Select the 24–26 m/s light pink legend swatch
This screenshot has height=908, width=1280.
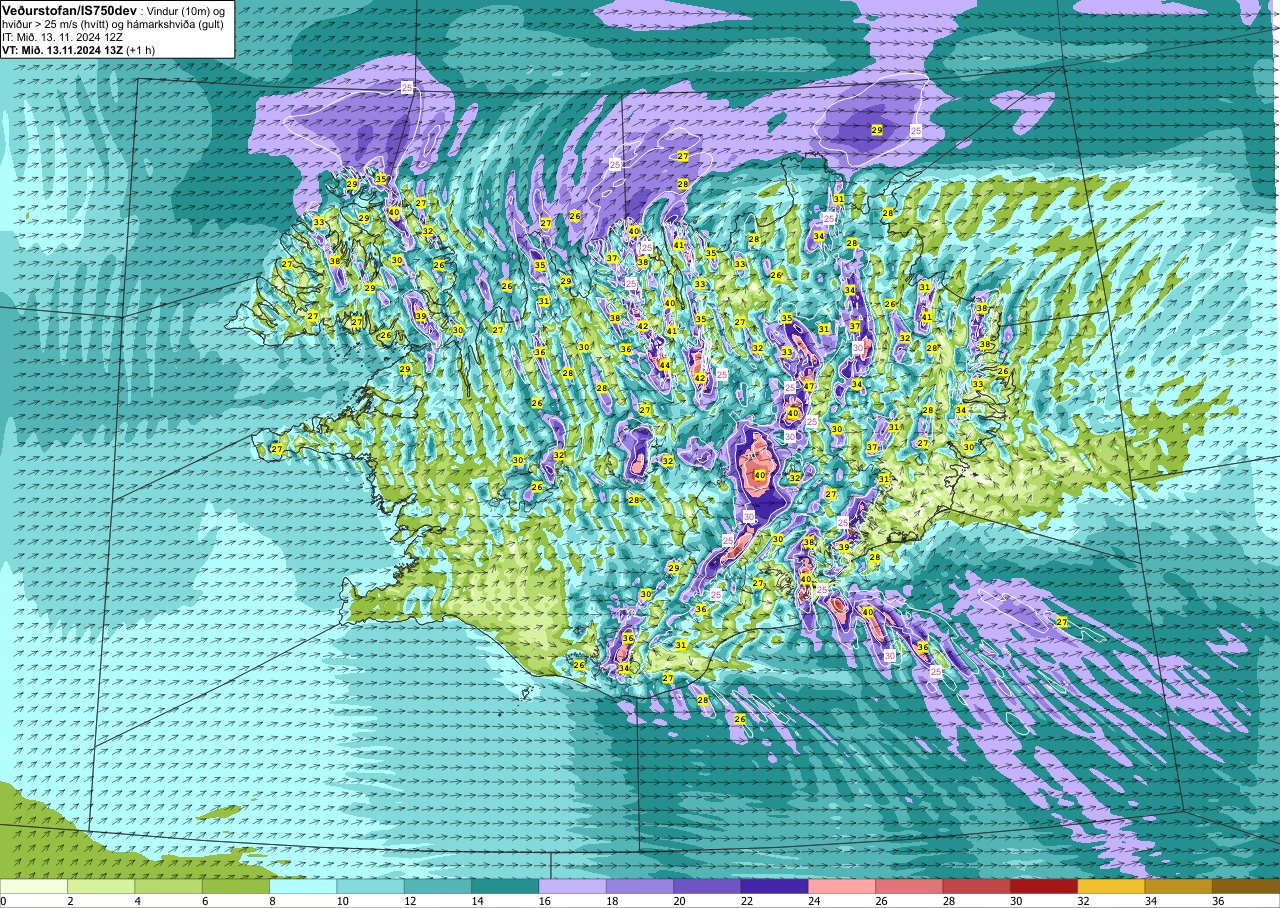pos(842,886)
